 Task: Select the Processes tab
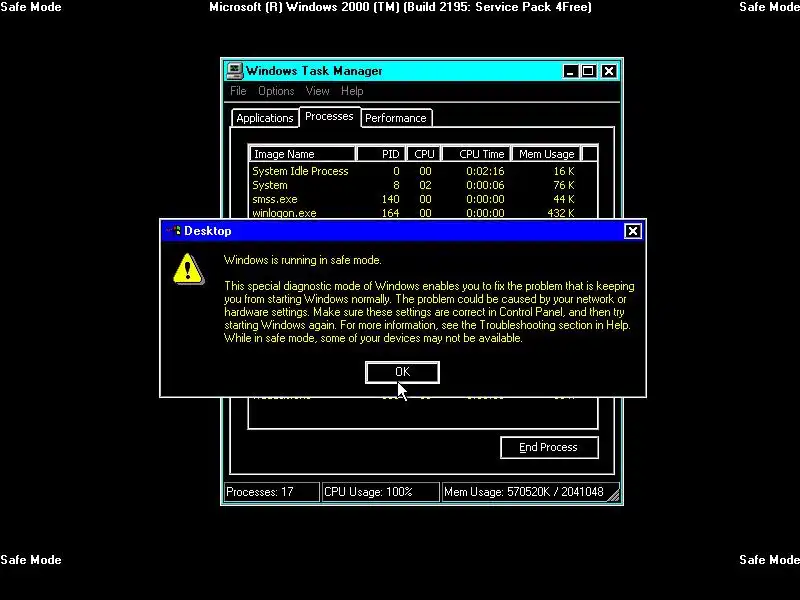(x=329, y=116)
